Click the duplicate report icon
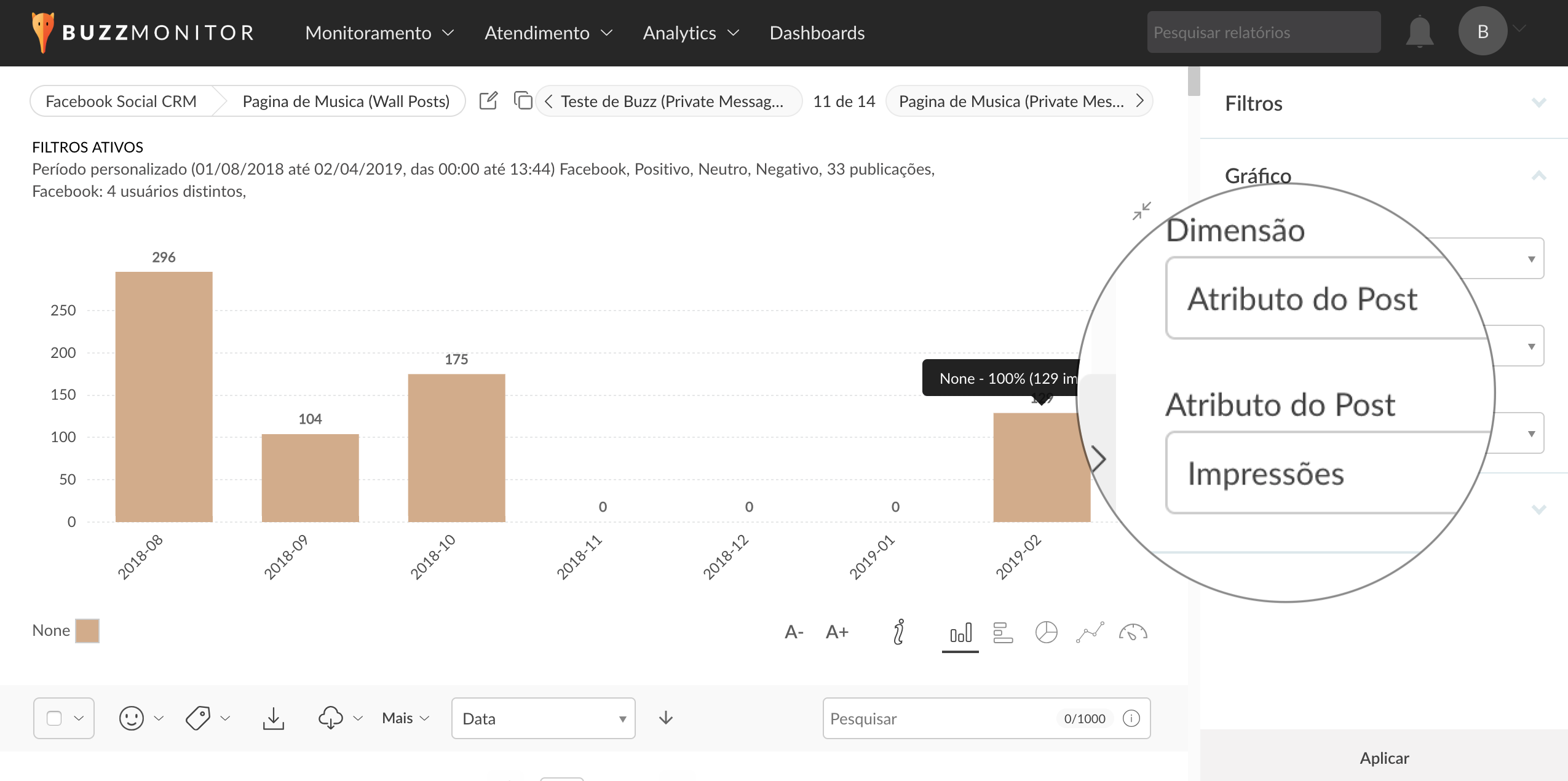Screen dimensions: 1568x781 pos(523,101)
